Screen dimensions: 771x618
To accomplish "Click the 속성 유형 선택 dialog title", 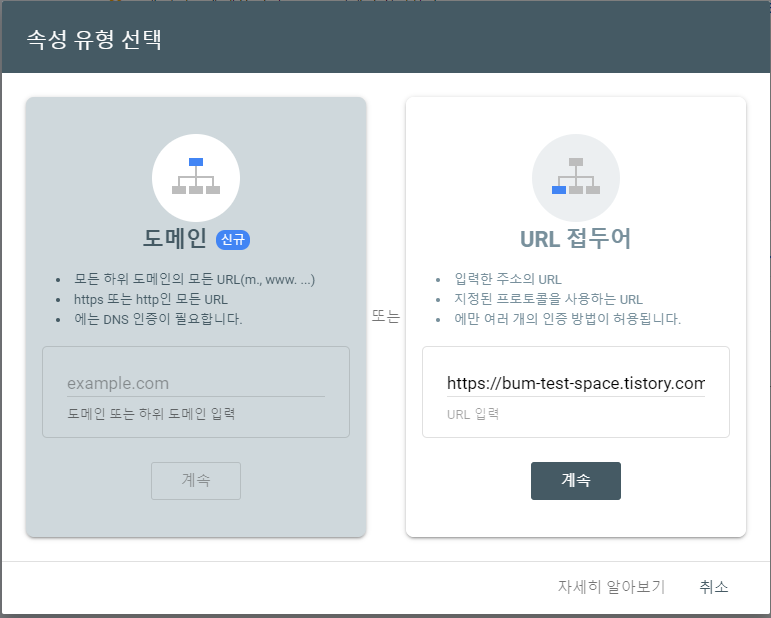I will pyautogui.click(x=94, y=39).
